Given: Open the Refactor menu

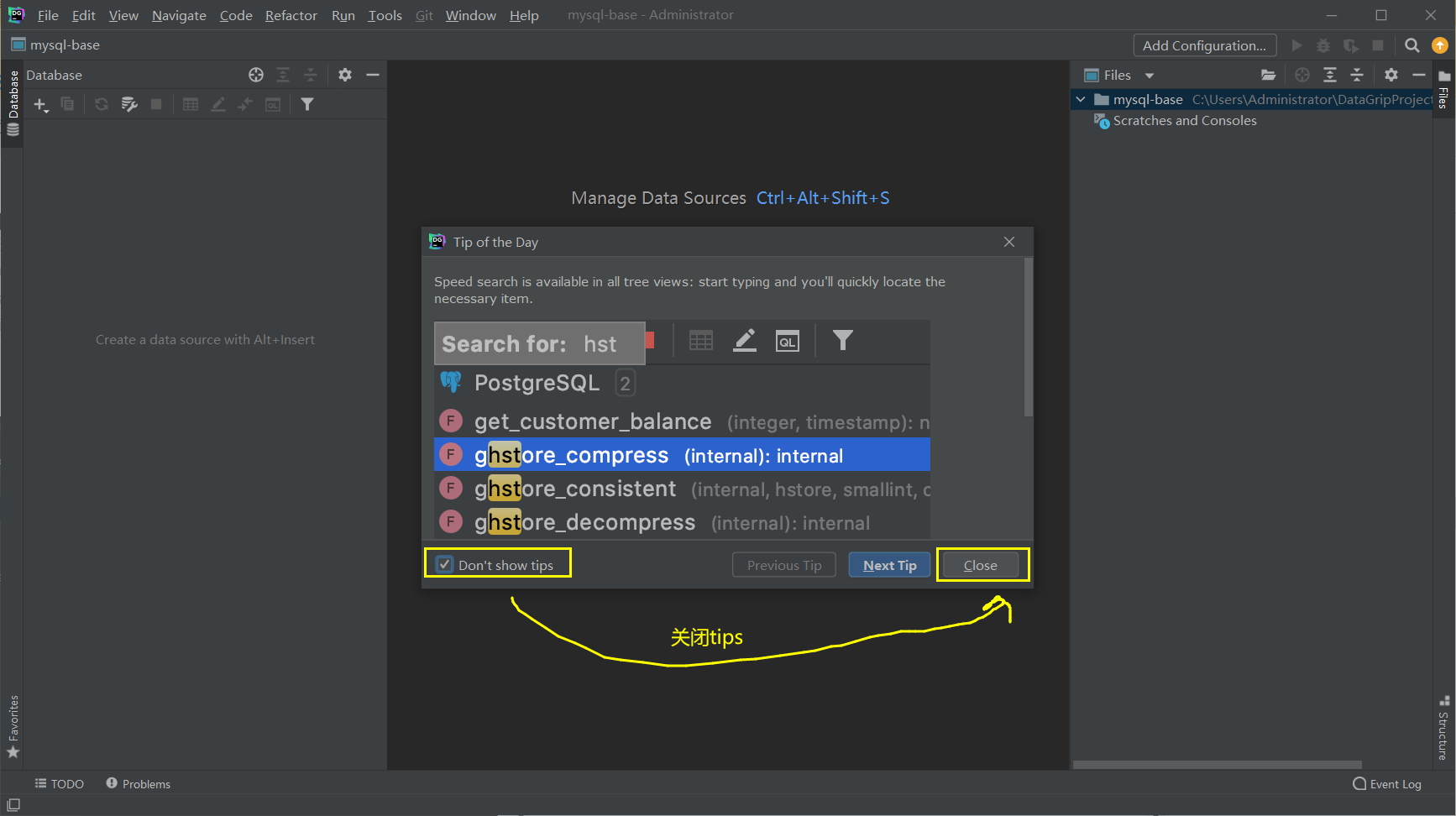Looking at the screenshot, I should 291,15.
